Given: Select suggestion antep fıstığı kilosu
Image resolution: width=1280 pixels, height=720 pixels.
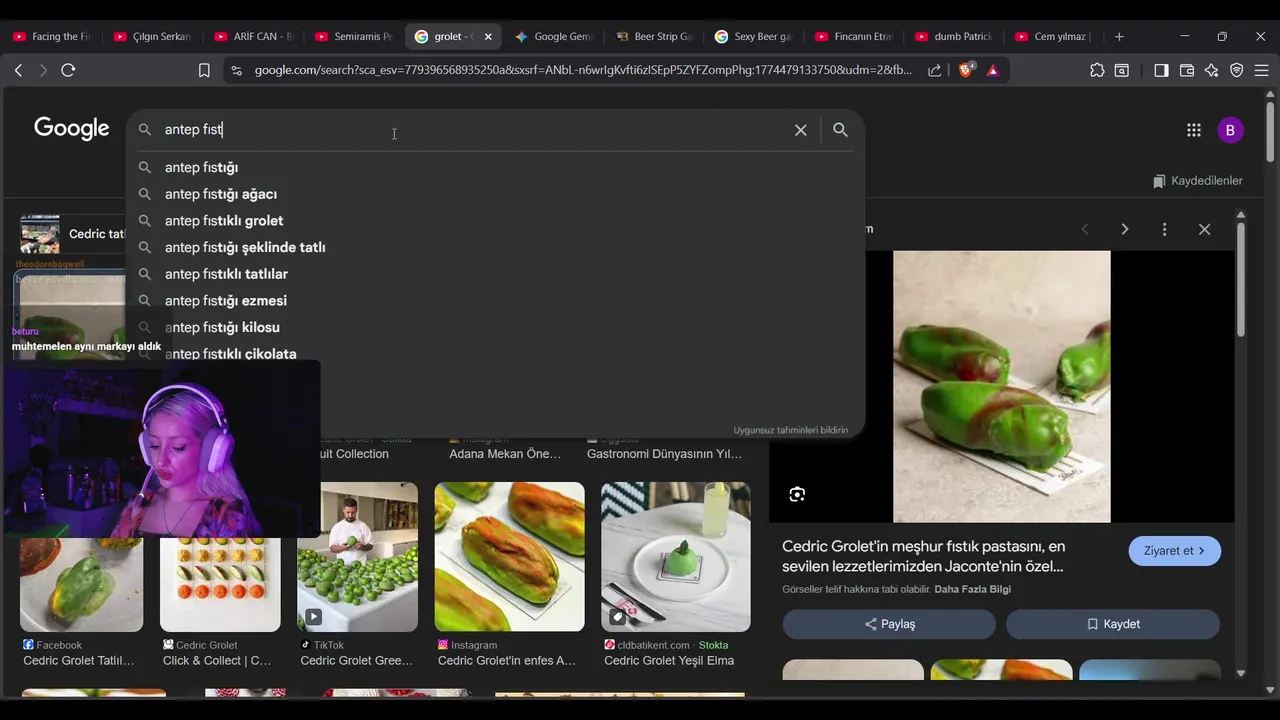Looking at the screenshot, I should tap(495, 327).
